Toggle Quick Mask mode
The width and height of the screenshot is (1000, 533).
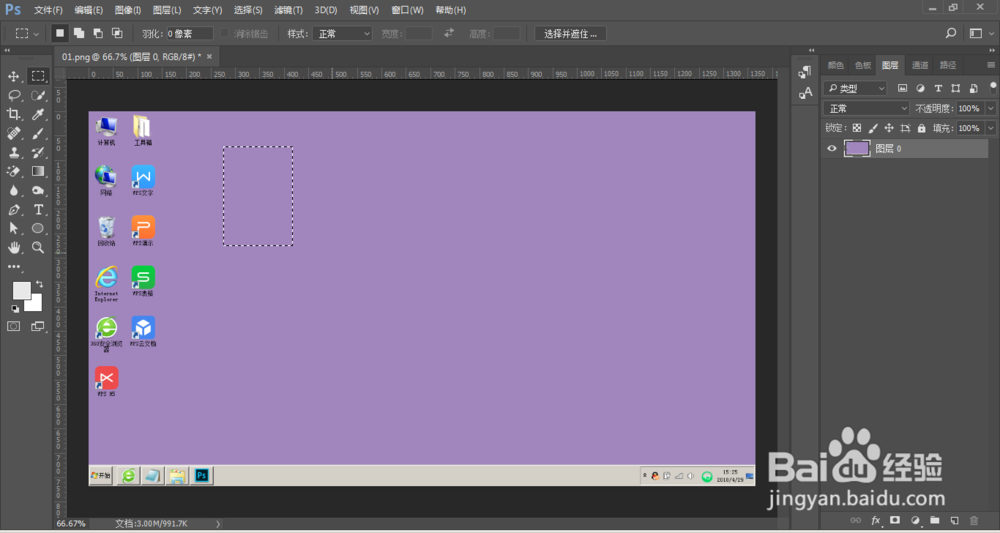[x=13, y=326]
